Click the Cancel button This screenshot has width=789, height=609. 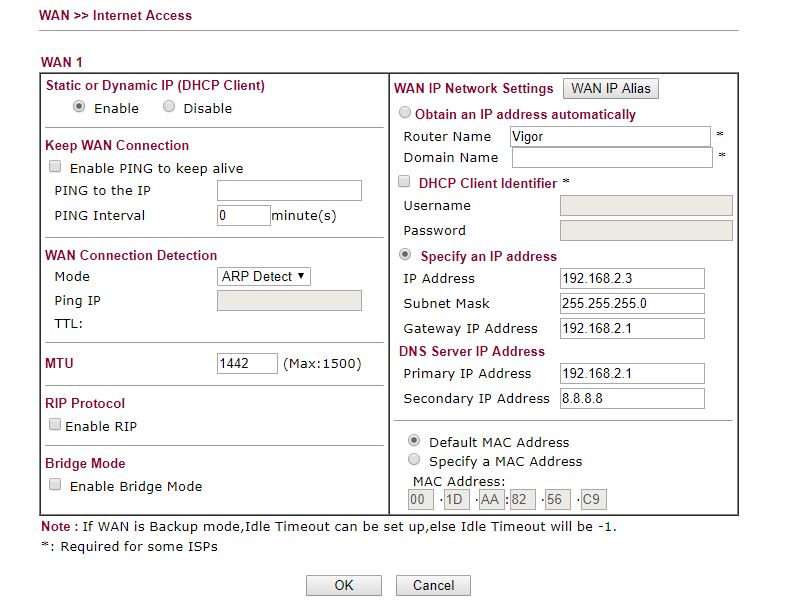433,585
